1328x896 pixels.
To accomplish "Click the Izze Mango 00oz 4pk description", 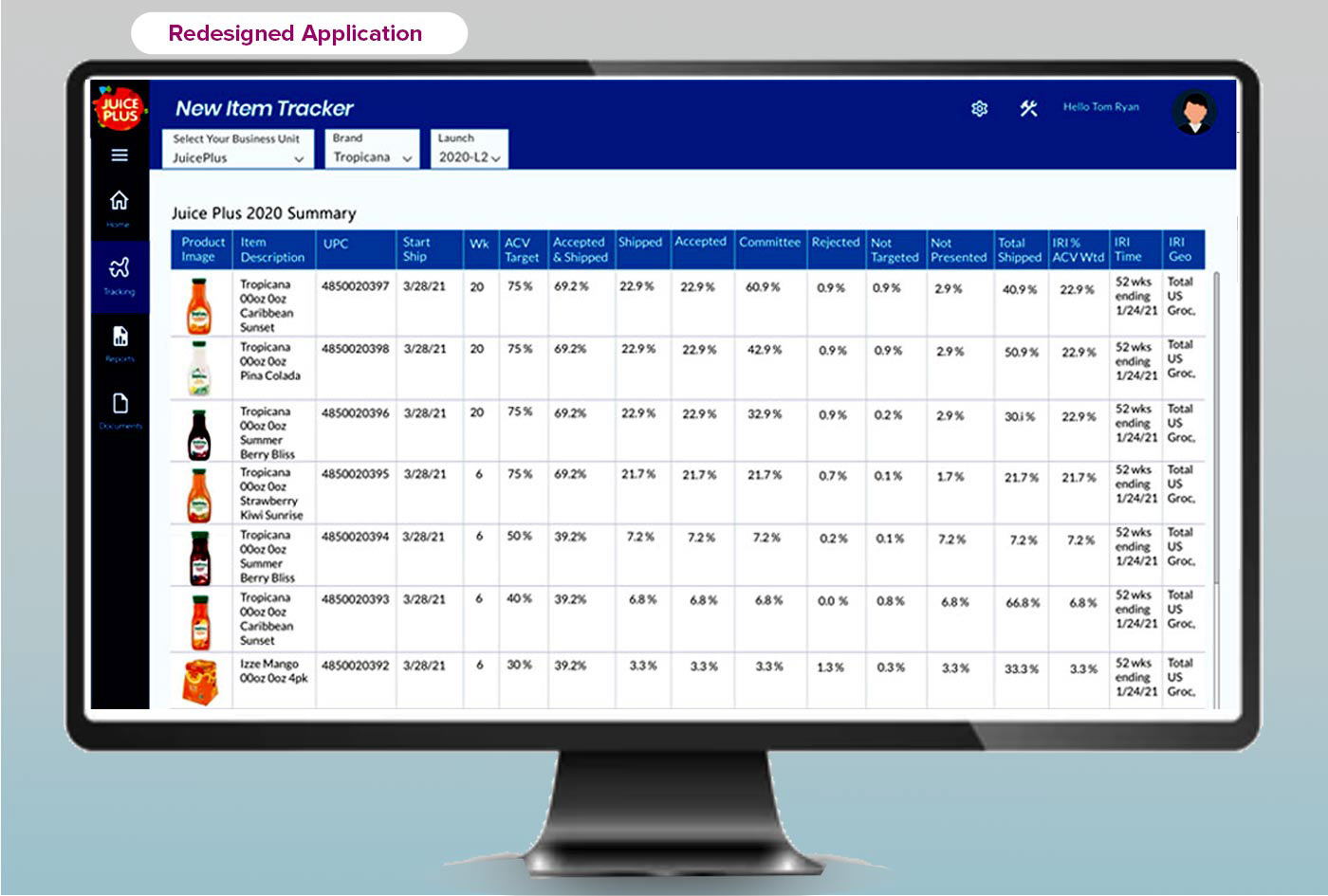I will [x=273, y=671].
